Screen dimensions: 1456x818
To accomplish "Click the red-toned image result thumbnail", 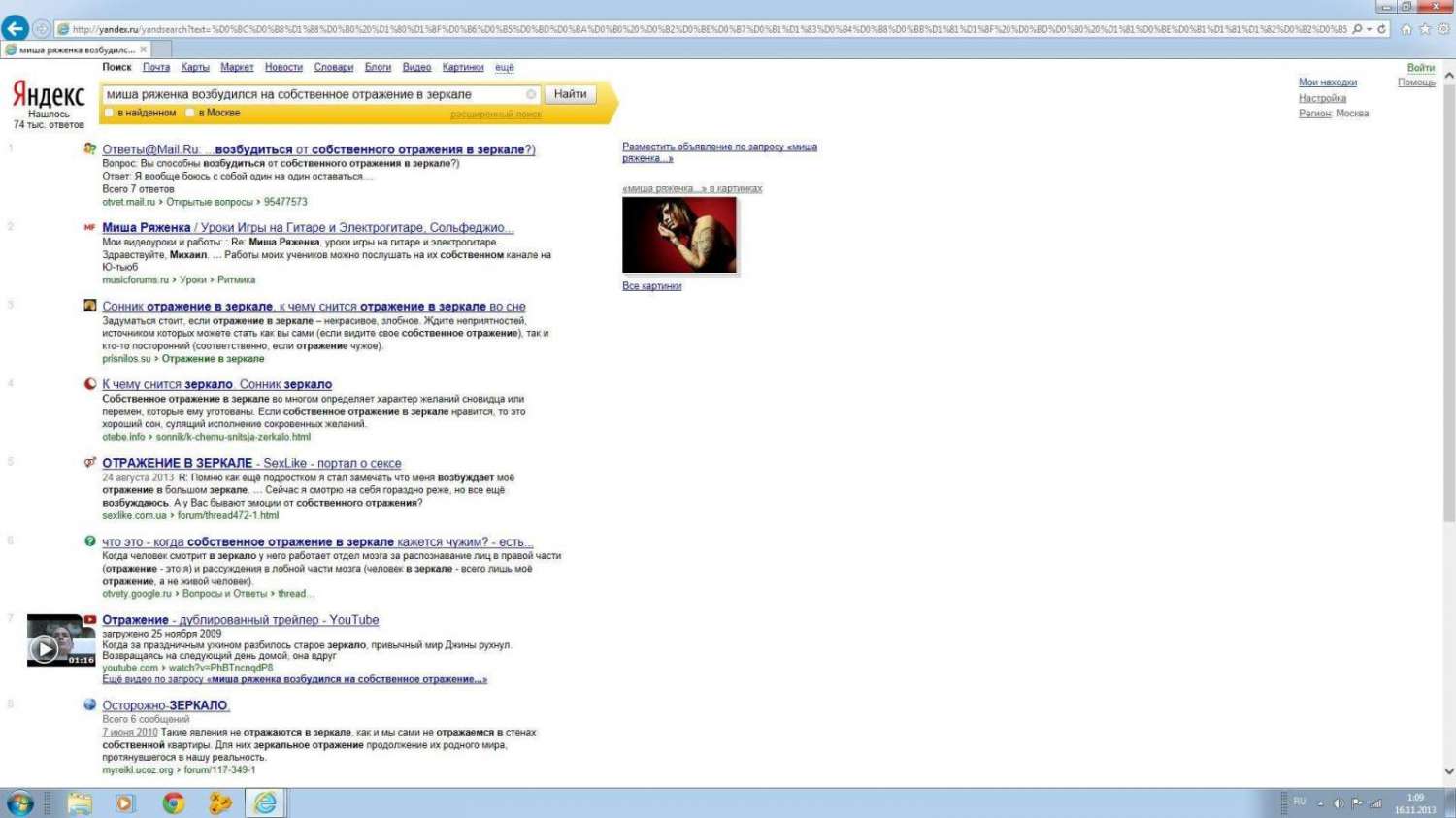I will tap(679, 236).
